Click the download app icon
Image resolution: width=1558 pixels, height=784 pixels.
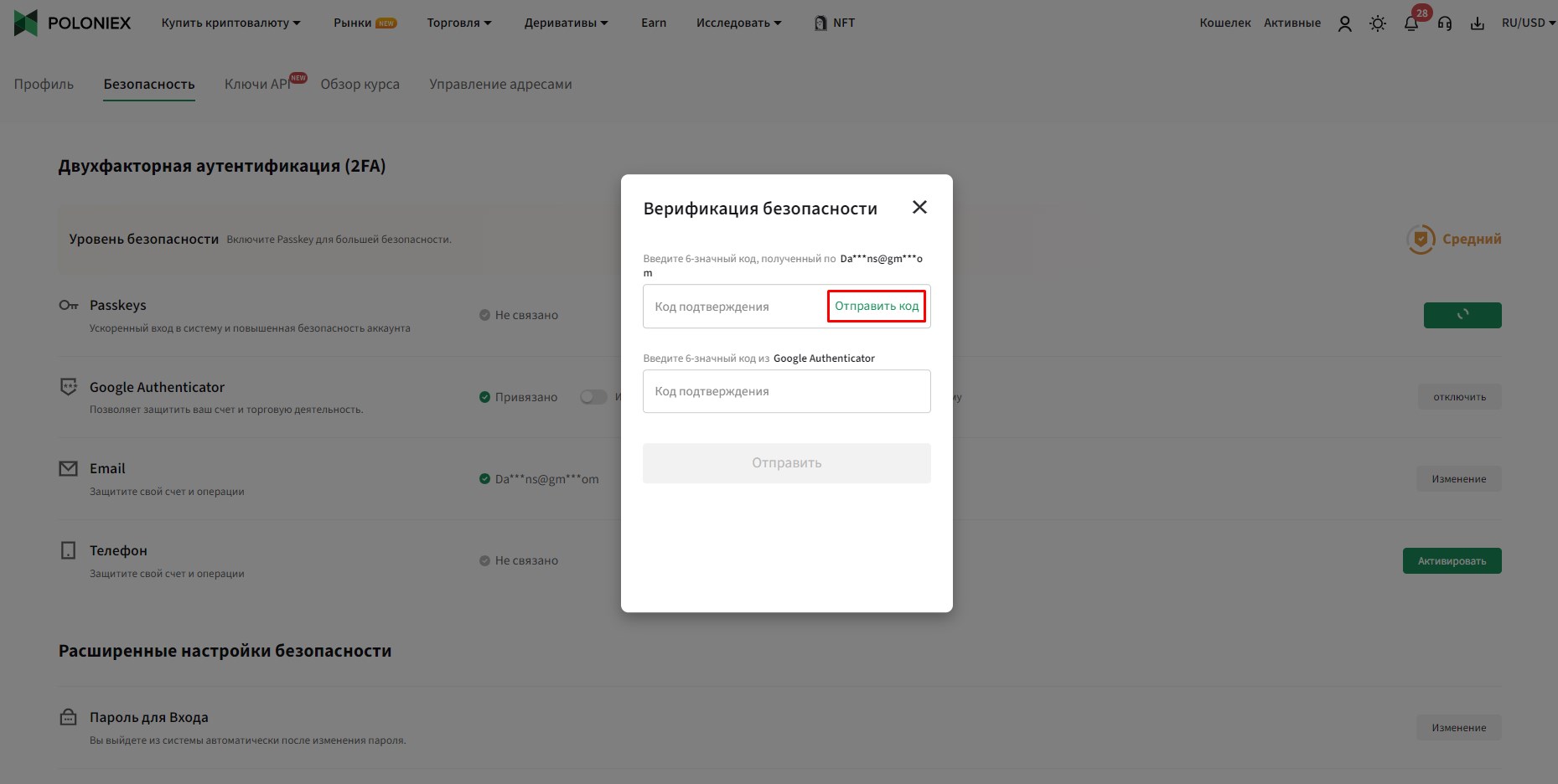tap(1478, 23)
